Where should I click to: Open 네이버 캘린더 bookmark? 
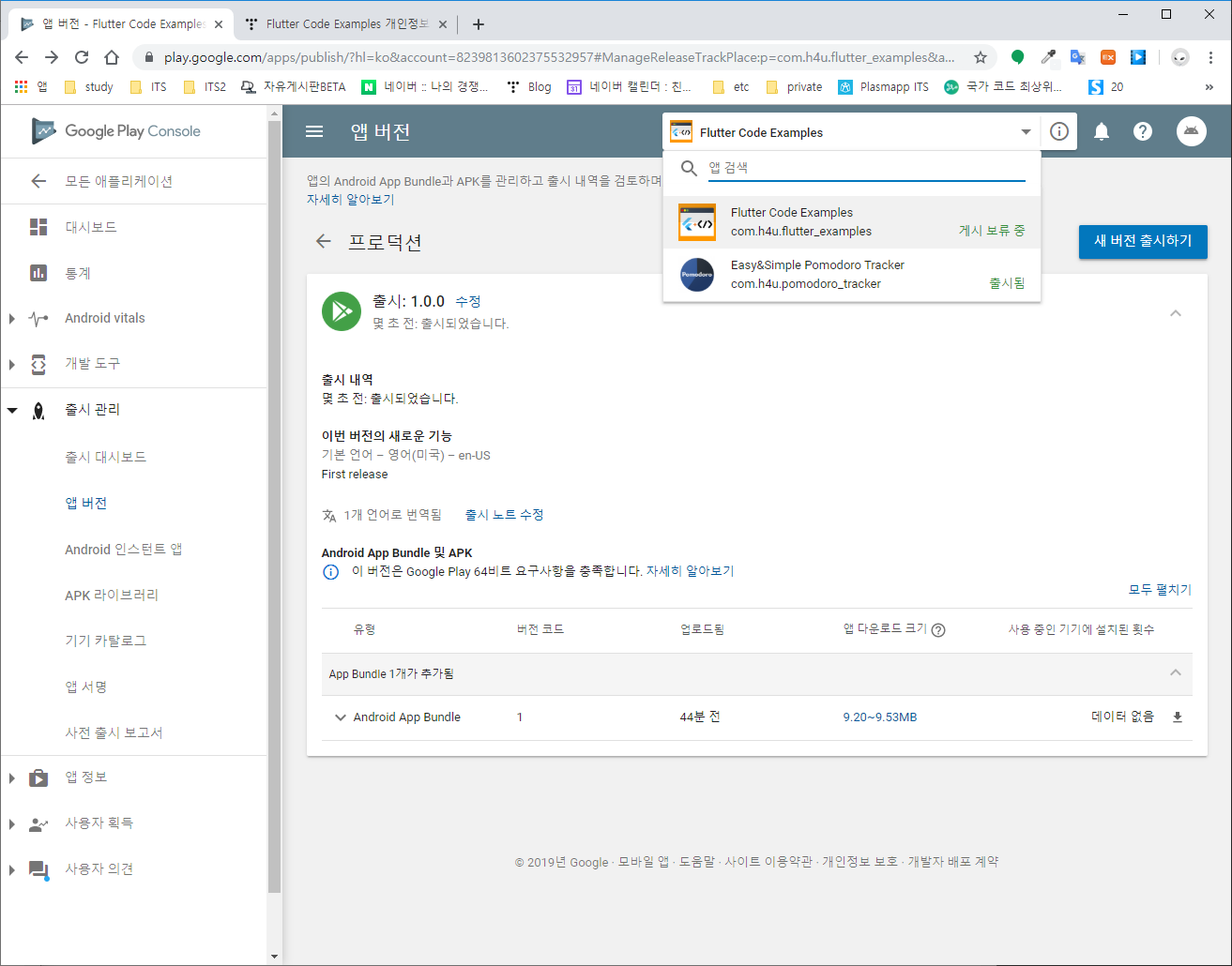tap(630, 87)
